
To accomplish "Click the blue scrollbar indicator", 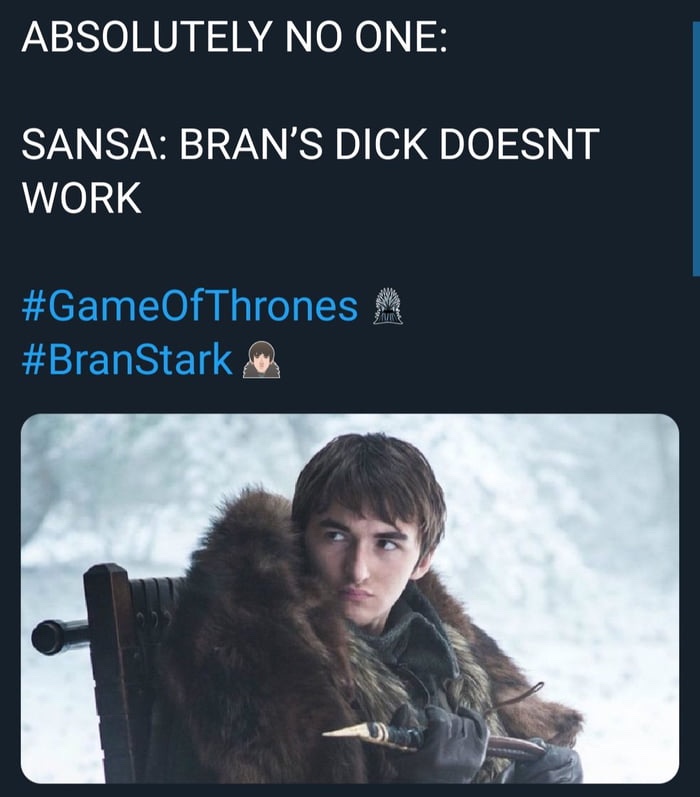I will 696,149.
